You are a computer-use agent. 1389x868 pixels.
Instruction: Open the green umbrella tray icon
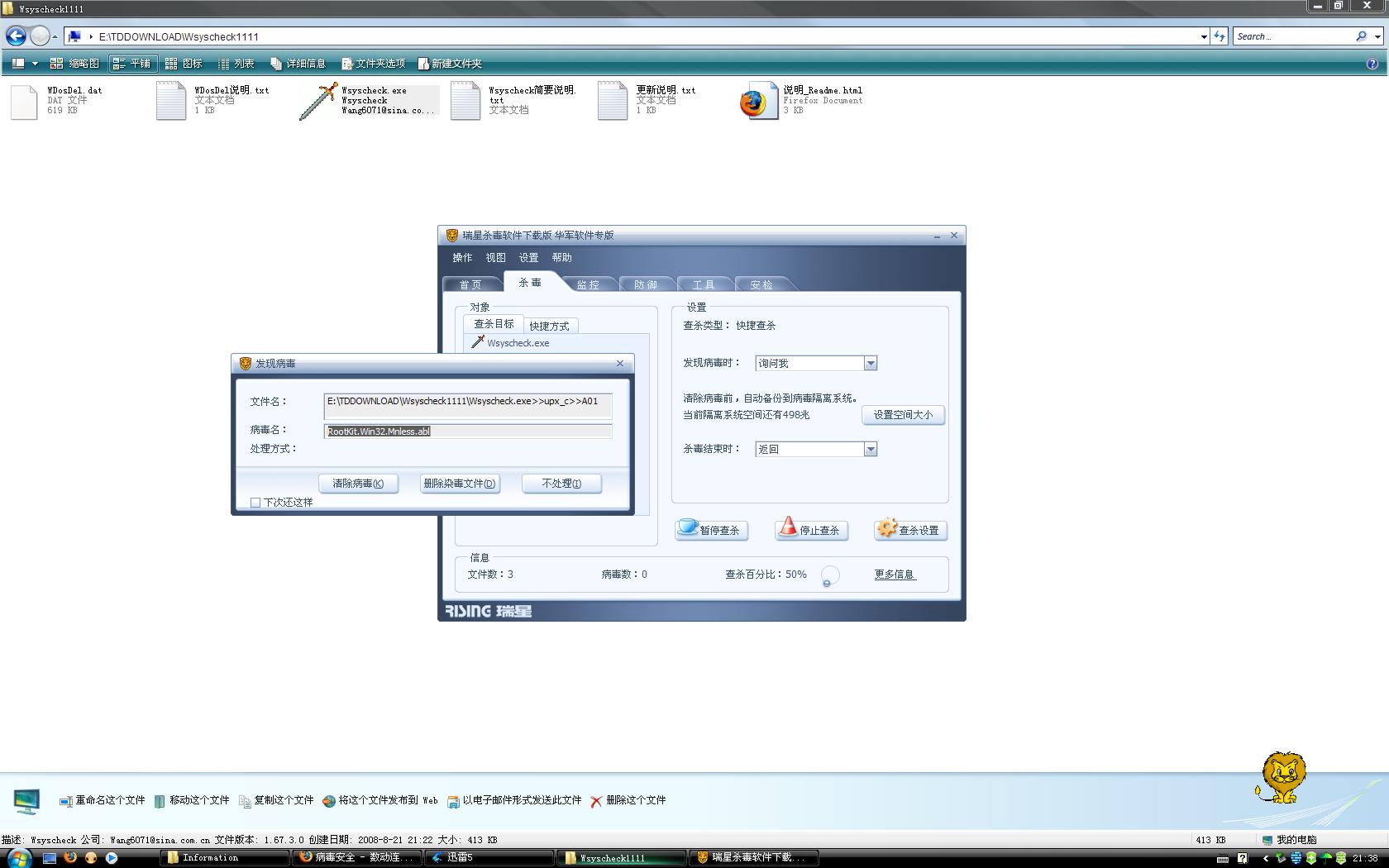point(1326,858)
